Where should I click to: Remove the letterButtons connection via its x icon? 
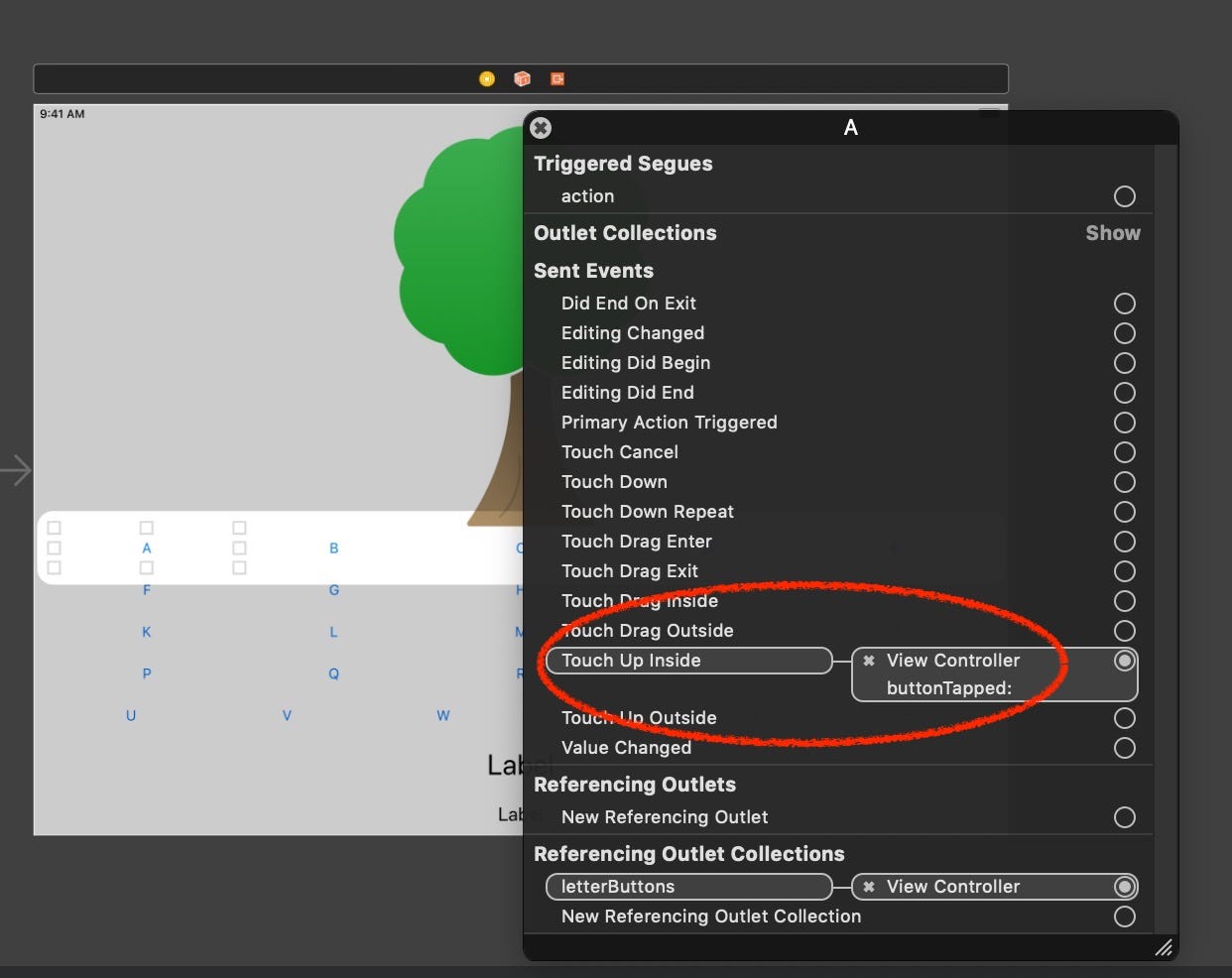point(869,887)
